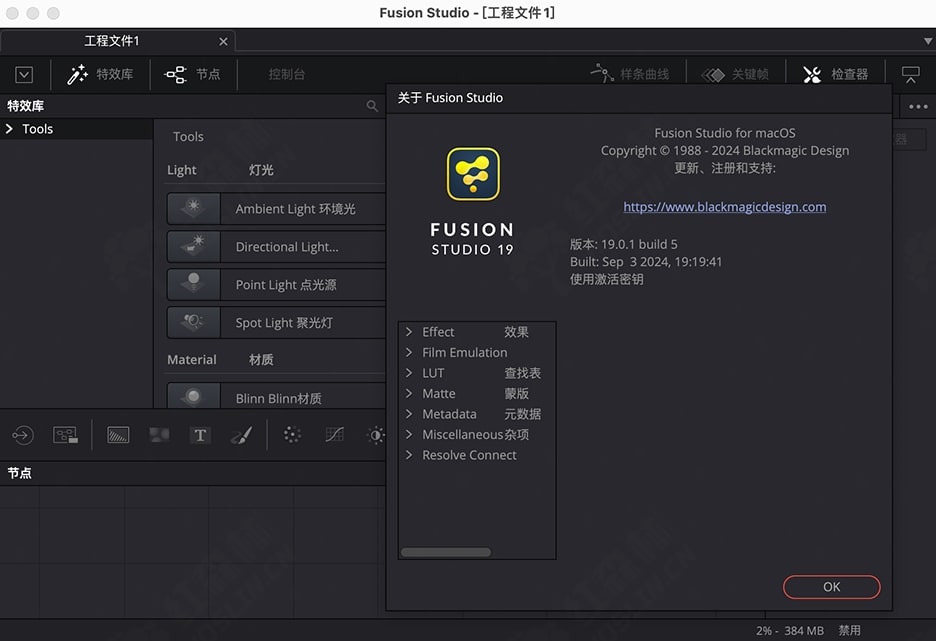Expand the LUT 查找表 category
The width and height of the screenshot is (936, 641).
(x=409, y=373)
